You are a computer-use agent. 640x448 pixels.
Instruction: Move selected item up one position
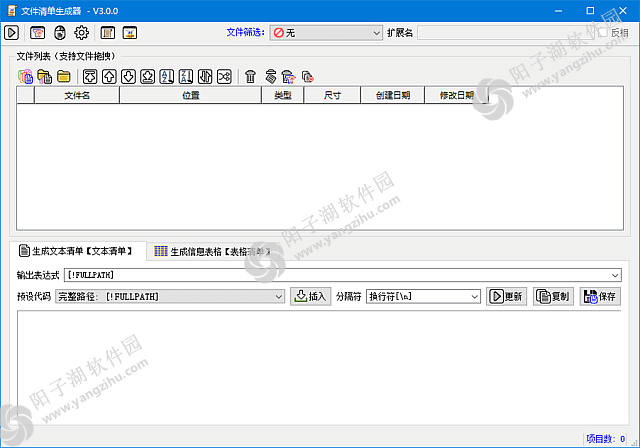(x=109, y=76)
